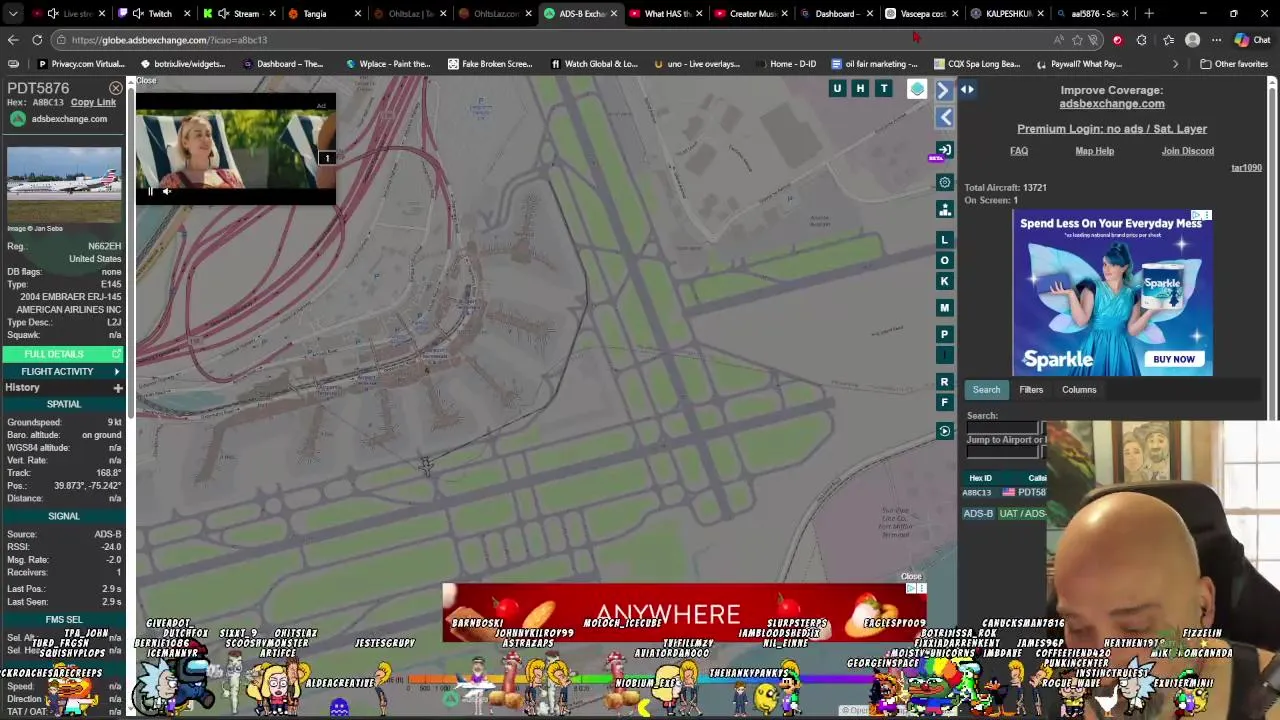Toggle the I map button
Viewport: 1280px width, 720px height.
point(944,355)
